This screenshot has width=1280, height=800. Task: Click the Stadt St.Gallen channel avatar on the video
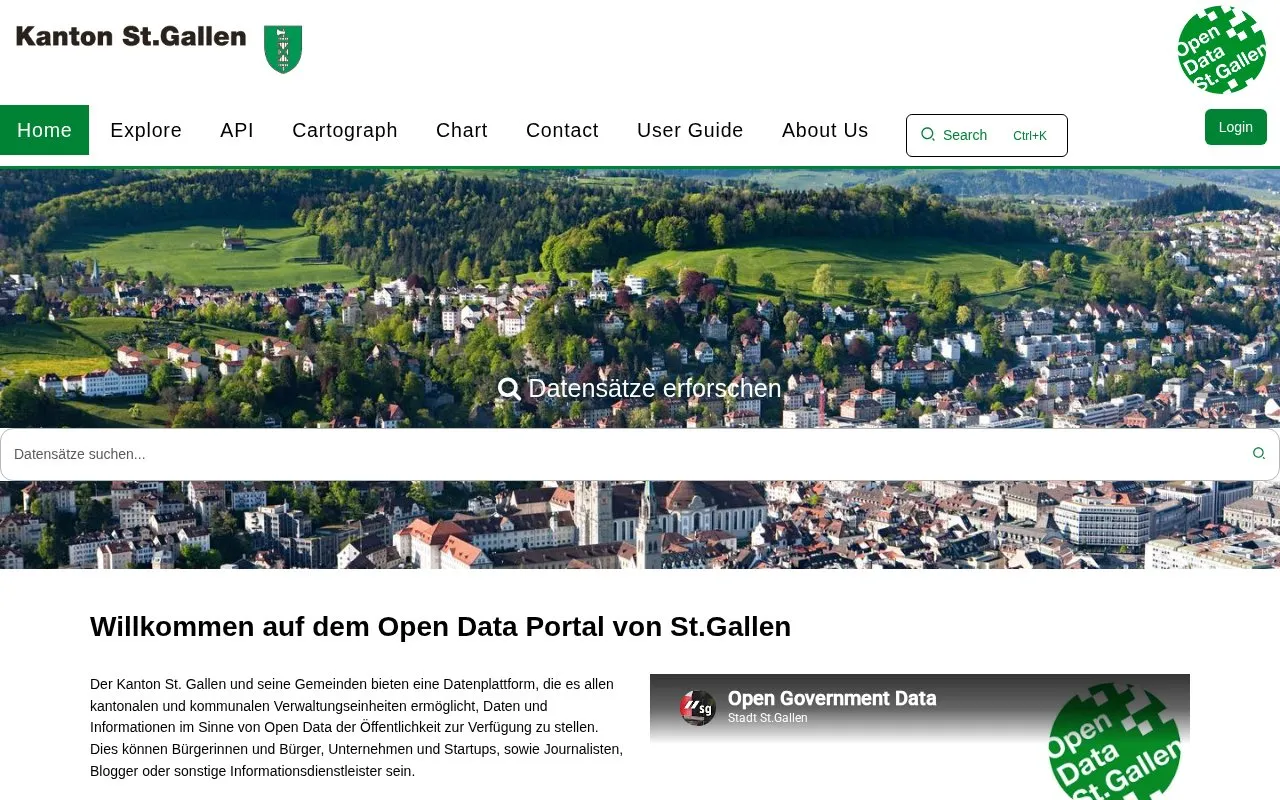click(698, 708)
